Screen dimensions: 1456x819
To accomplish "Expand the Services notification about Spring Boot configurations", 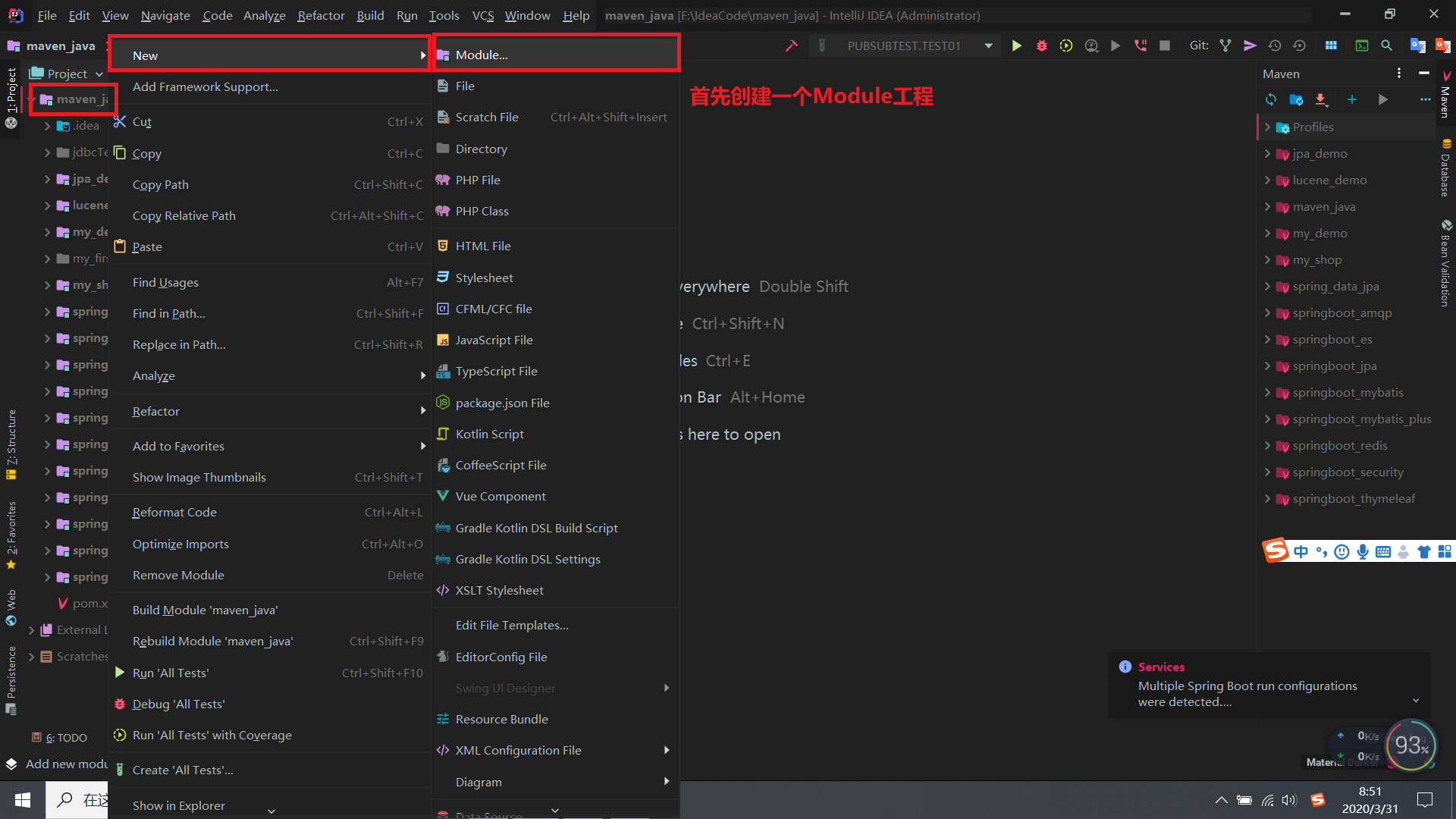I will click(x=1417, y=701).
